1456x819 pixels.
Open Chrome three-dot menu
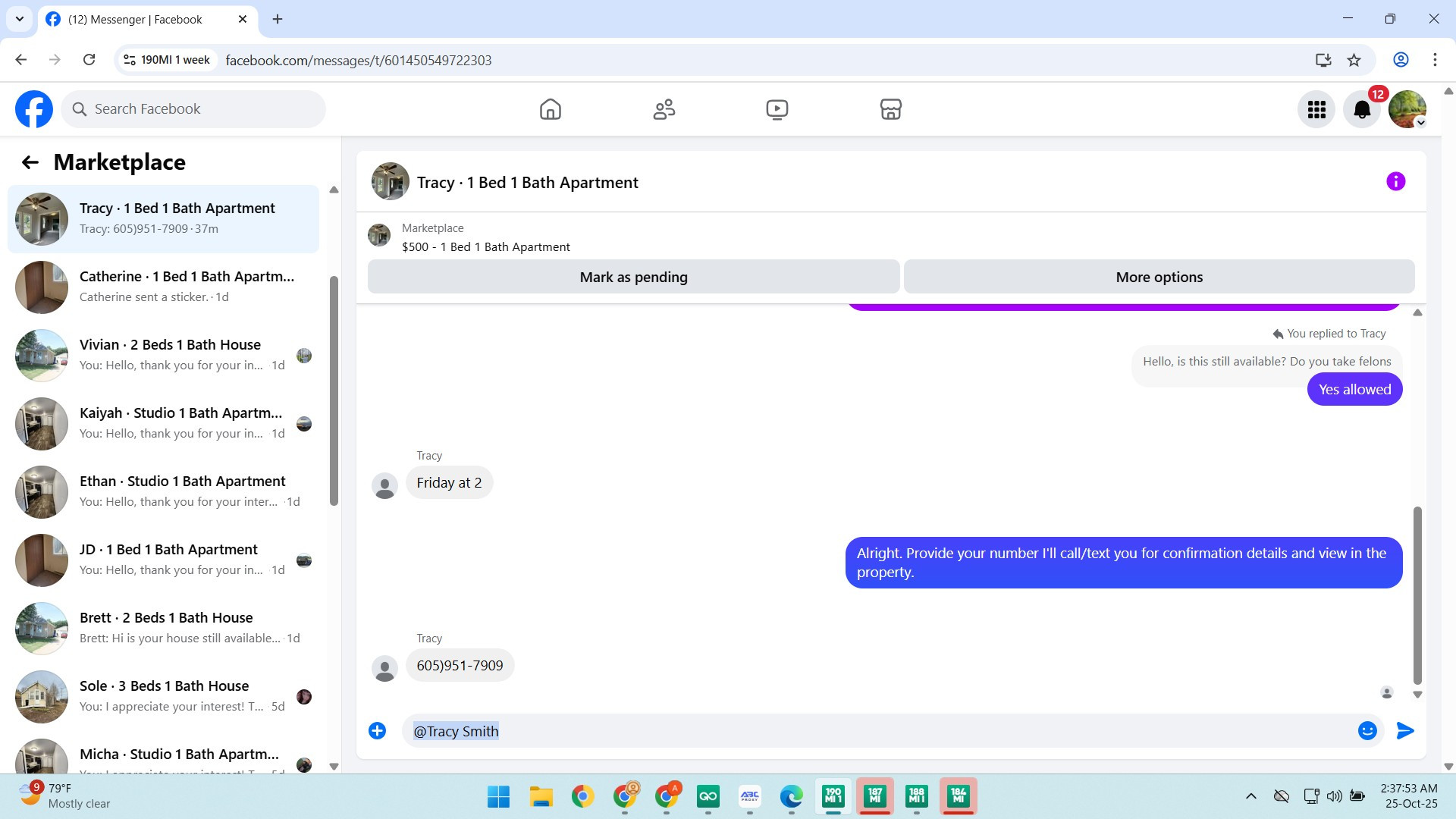click(x=1435, y=60)
